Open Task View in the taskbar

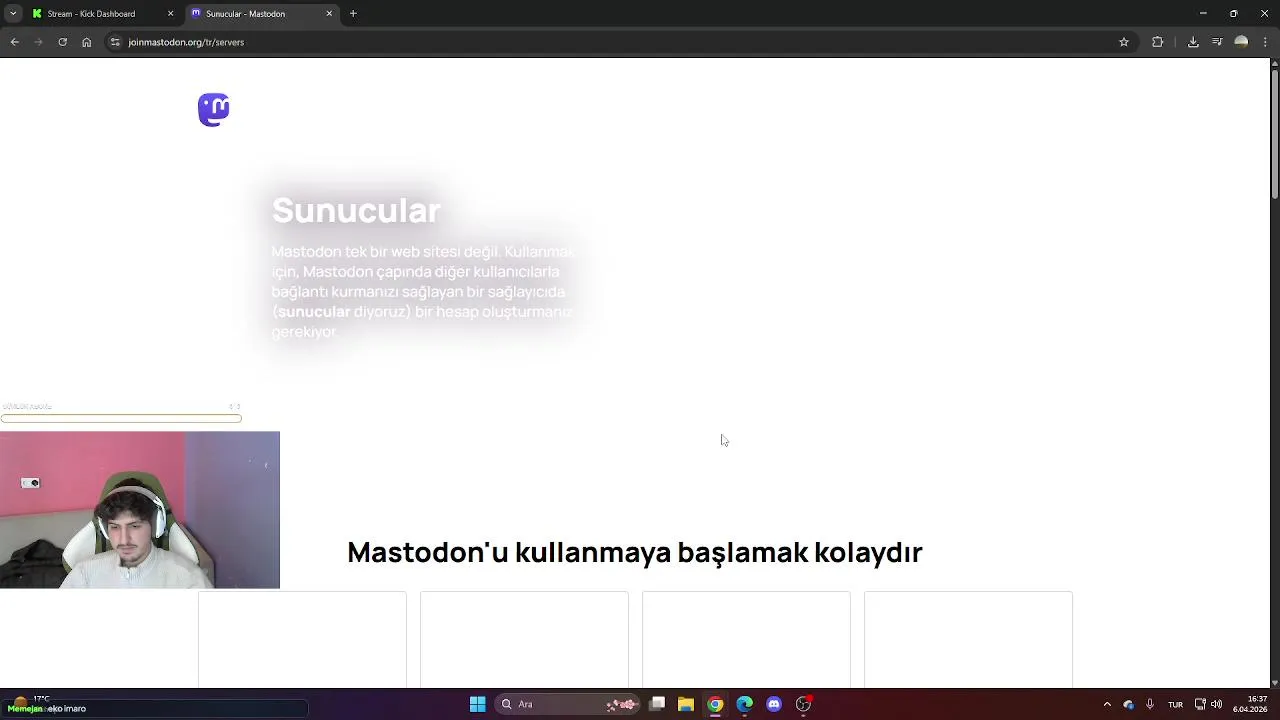coord(657,704)
